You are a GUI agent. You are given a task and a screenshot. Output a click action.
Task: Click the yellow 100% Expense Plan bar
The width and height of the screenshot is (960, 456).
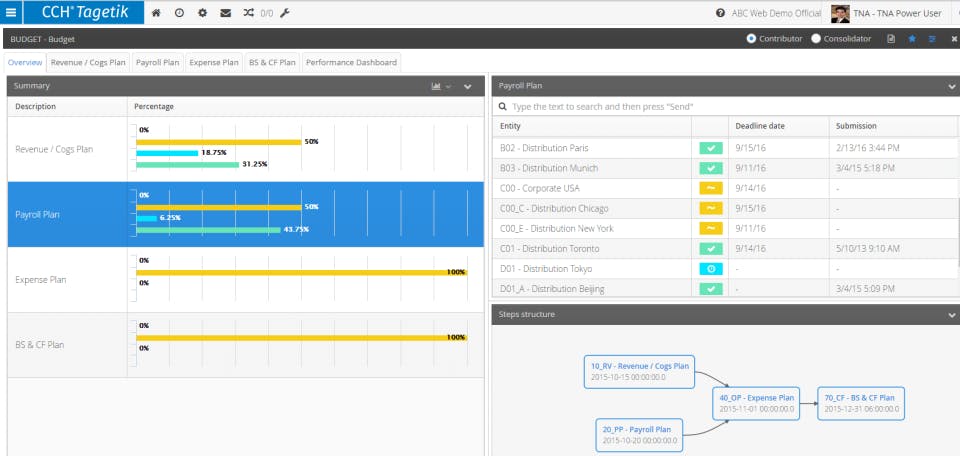point(301,272)
